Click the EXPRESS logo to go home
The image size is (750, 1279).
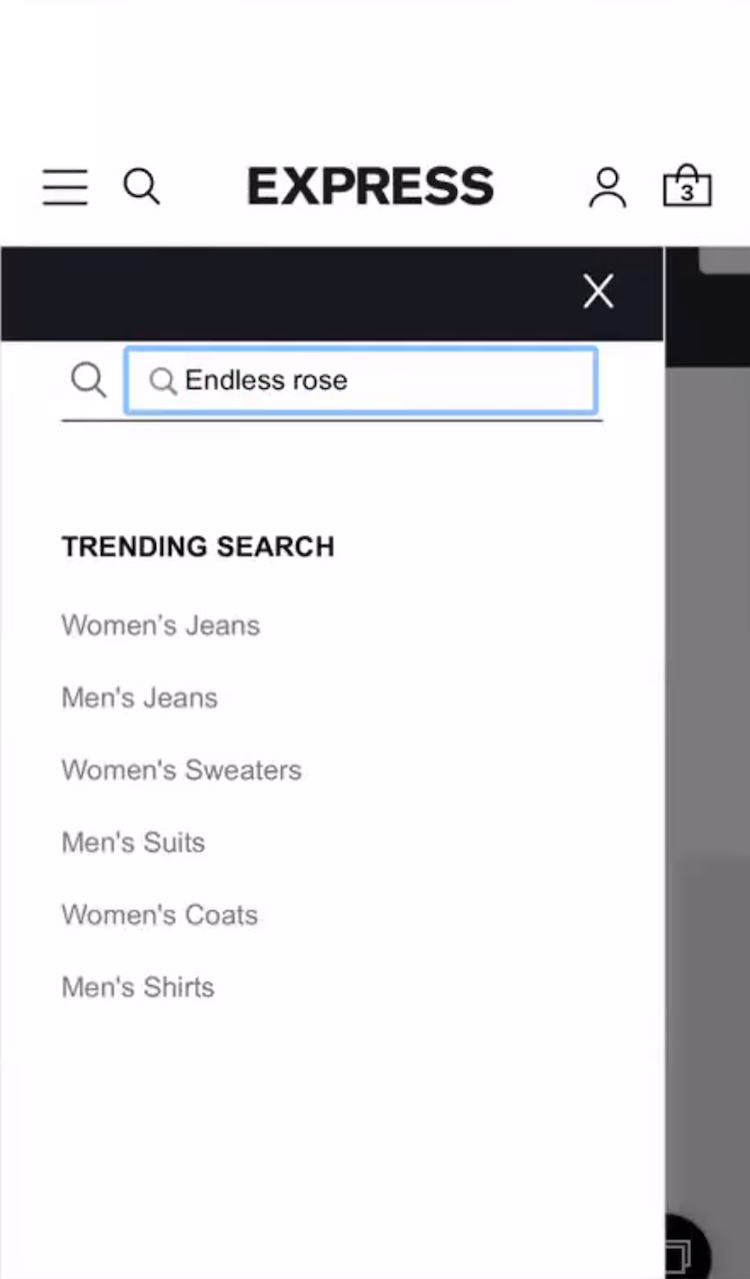click(x=371, y=187)
